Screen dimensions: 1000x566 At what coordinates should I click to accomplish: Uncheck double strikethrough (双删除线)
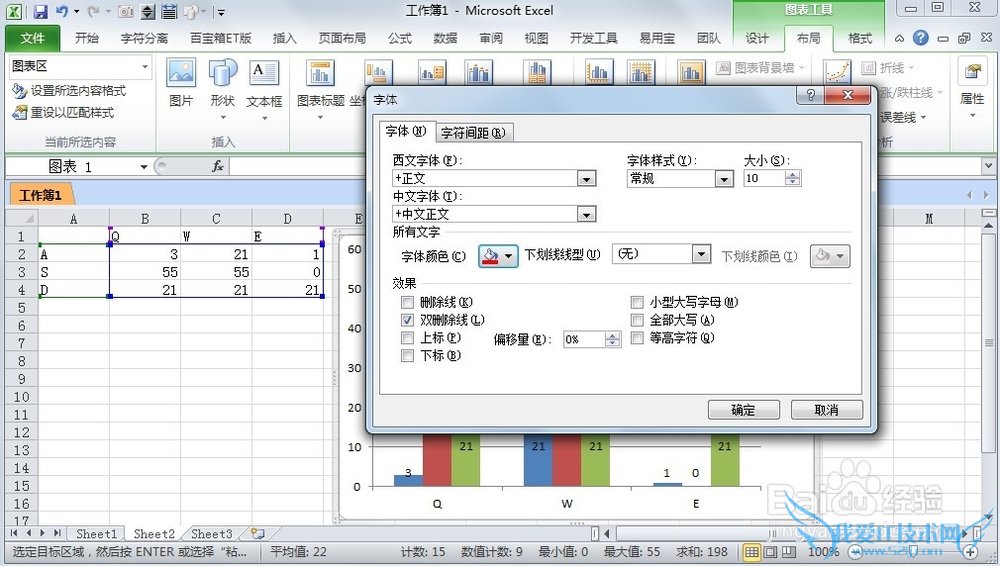408,320
